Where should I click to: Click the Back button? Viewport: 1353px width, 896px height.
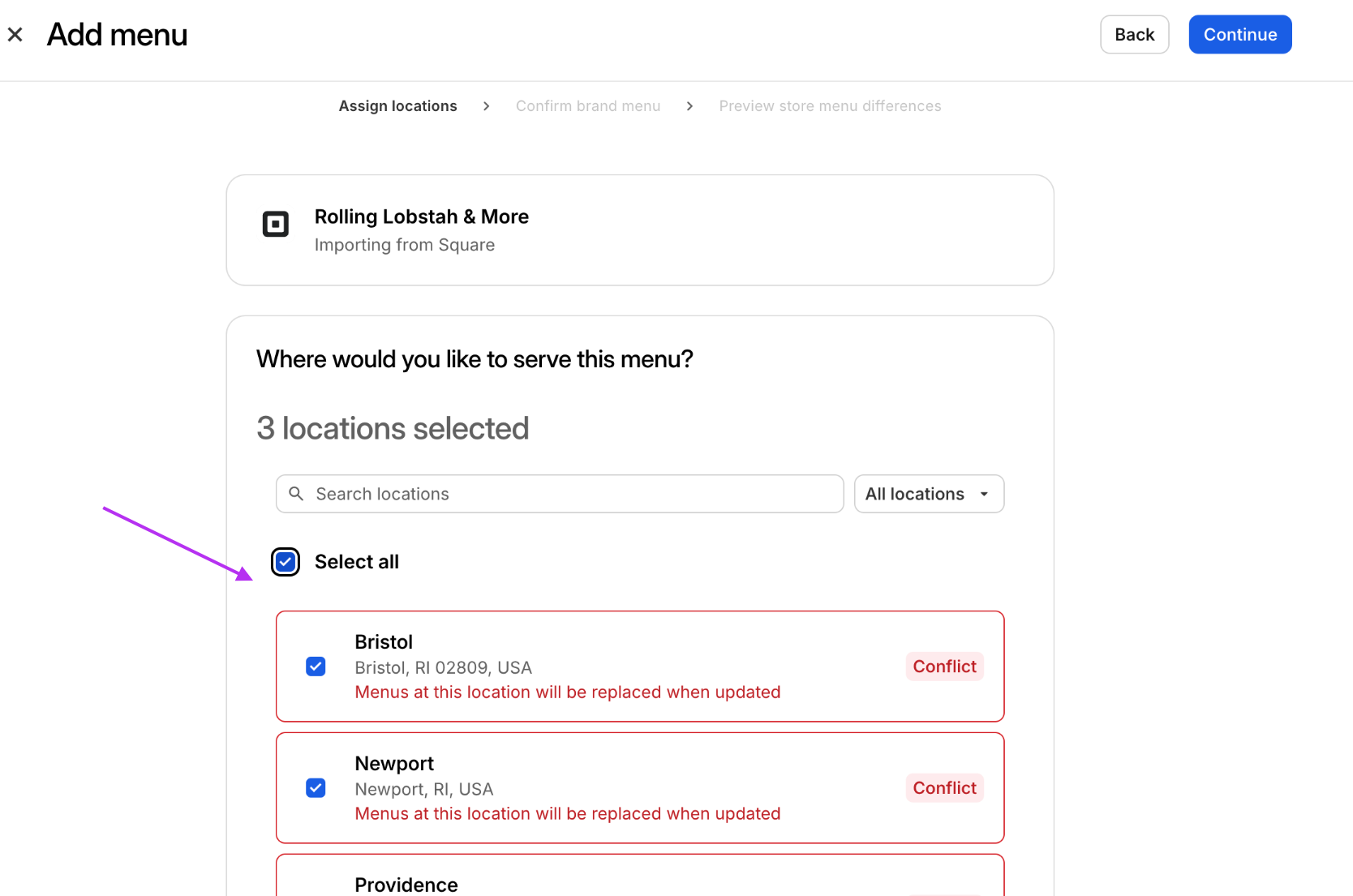tap(1134, 35)
